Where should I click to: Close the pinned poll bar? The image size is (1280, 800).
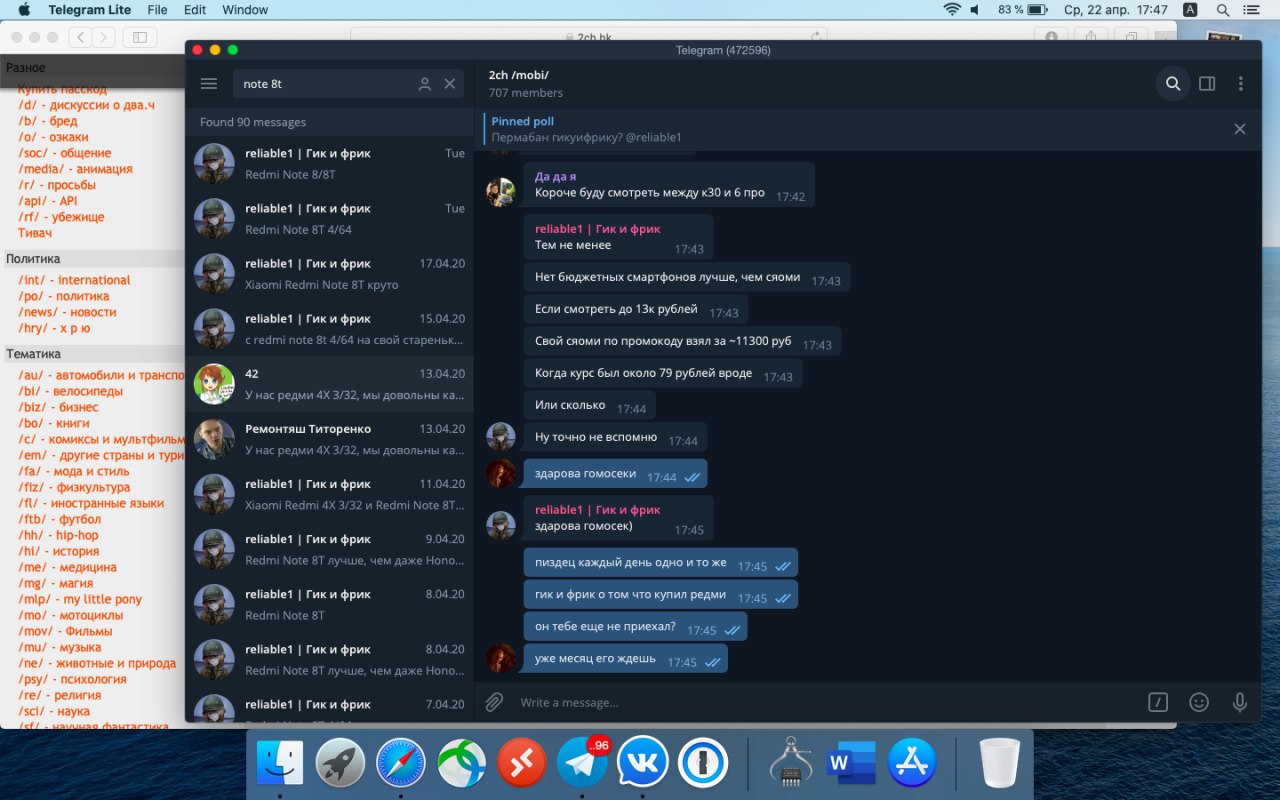[x=1240, y=129]
